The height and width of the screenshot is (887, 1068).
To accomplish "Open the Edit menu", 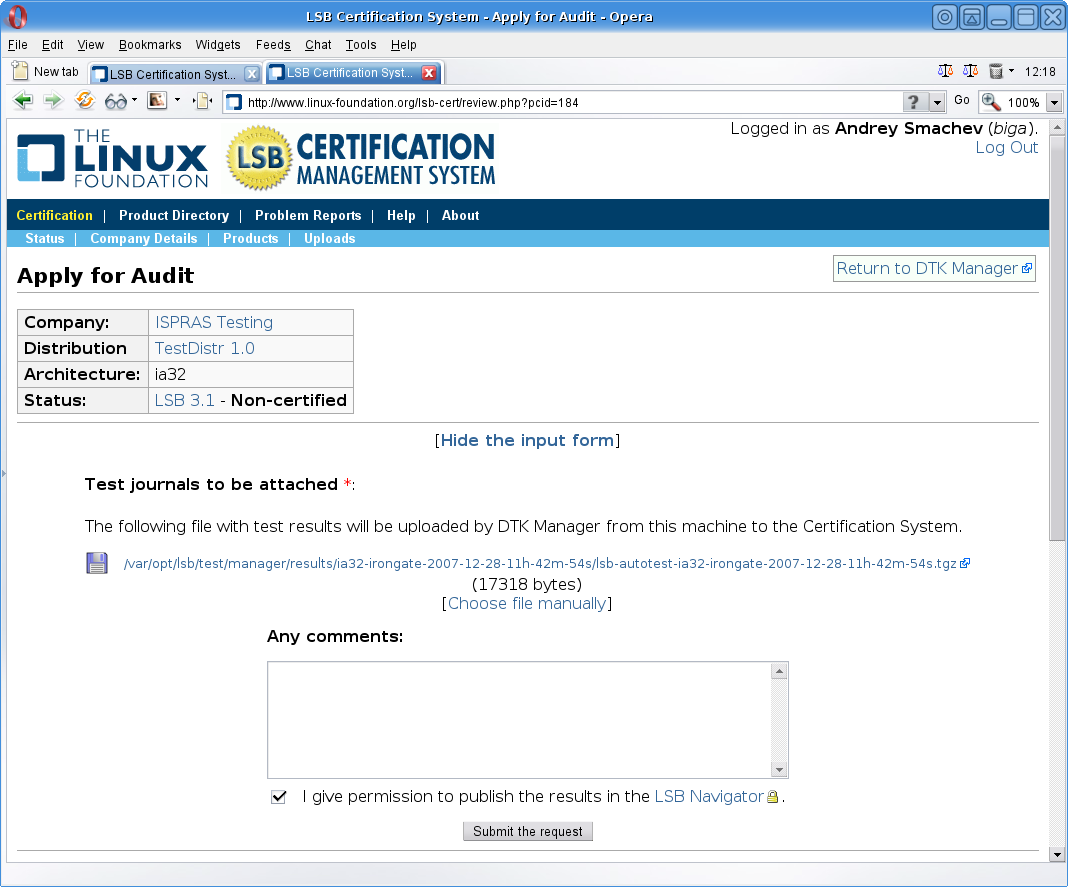I will tap(52, 45).
